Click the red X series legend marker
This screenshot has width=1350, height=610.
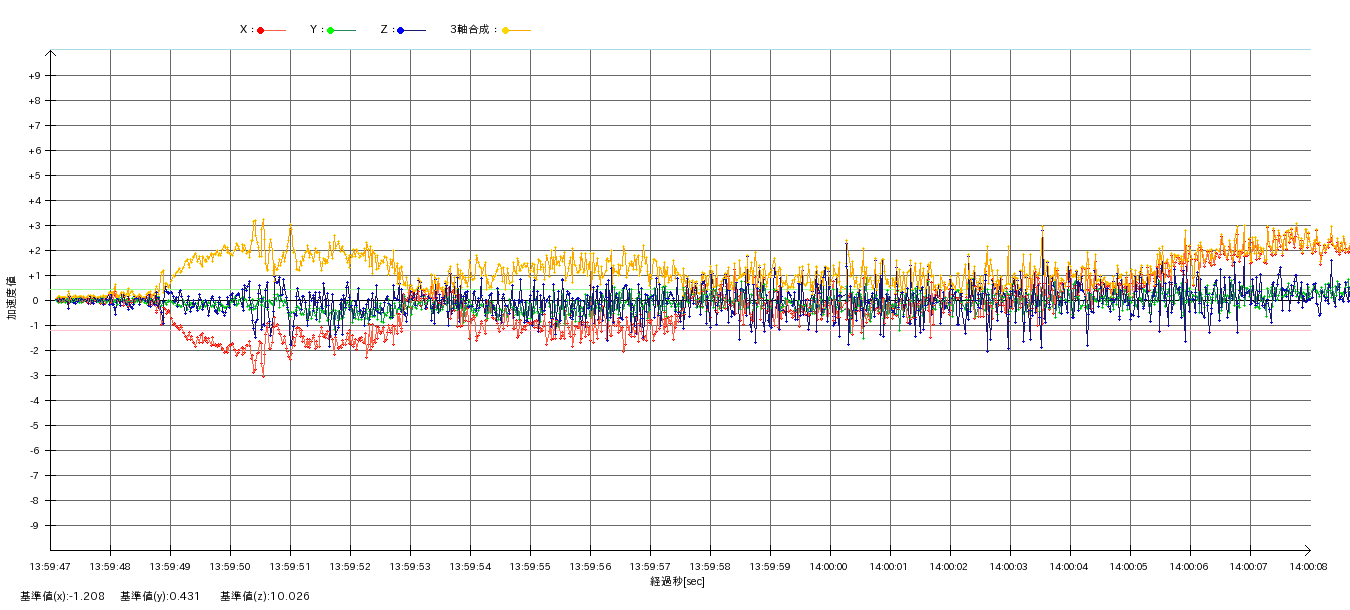[x=261, y=30]
